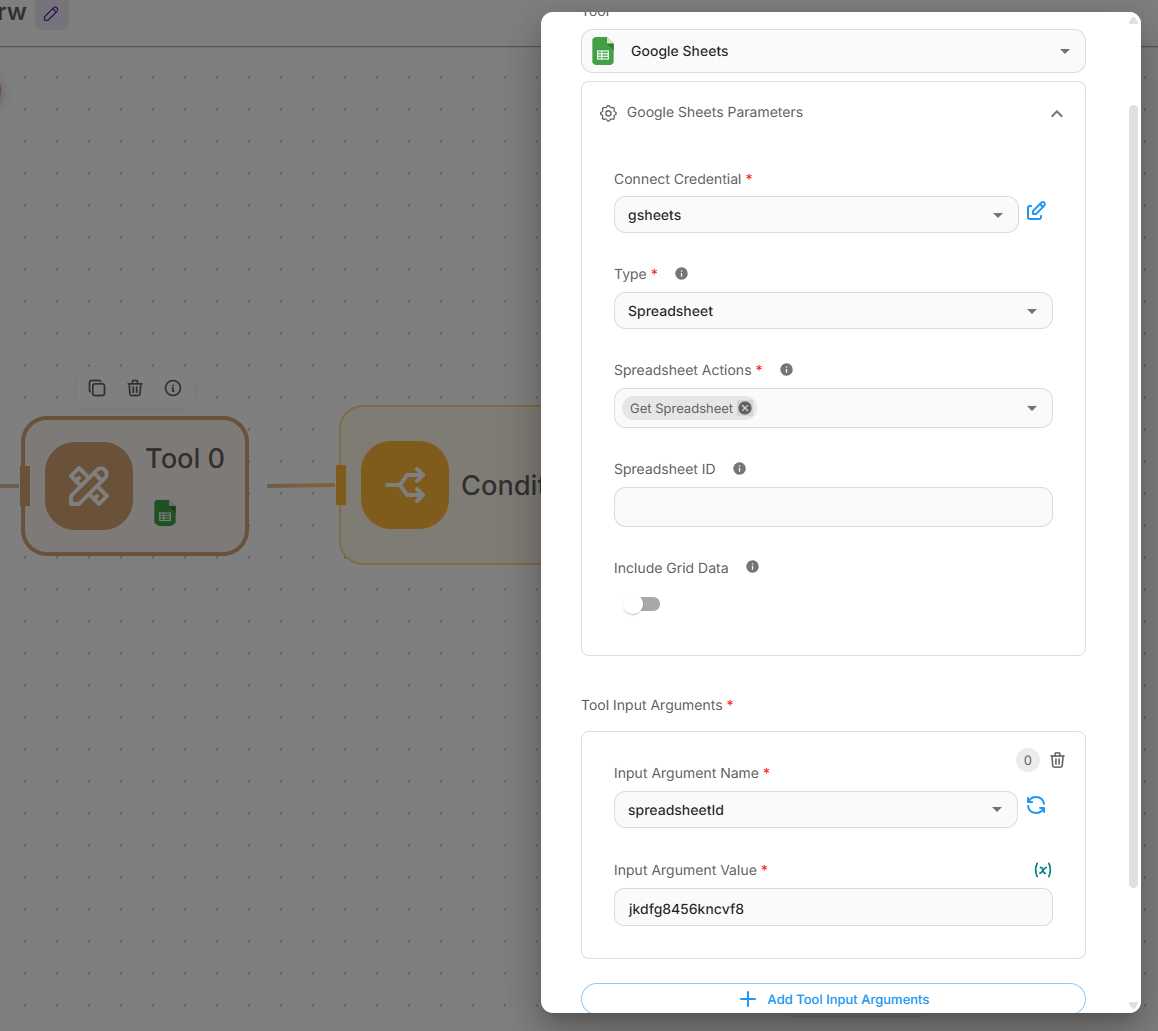1158x1031 pixels.
Task: Open the Google Sheets tool dropdown
Action: (x=832, y=51)
